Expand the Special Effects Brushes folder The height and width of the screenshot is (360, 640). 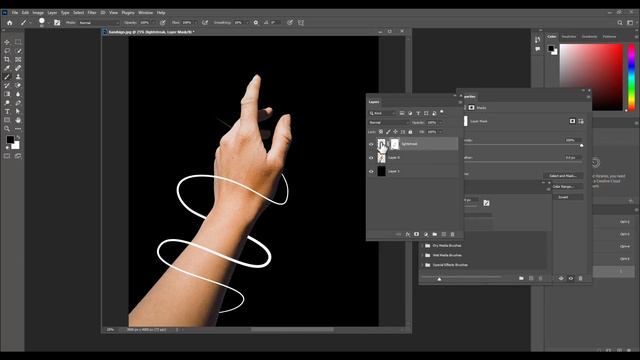tap(422, 265)
